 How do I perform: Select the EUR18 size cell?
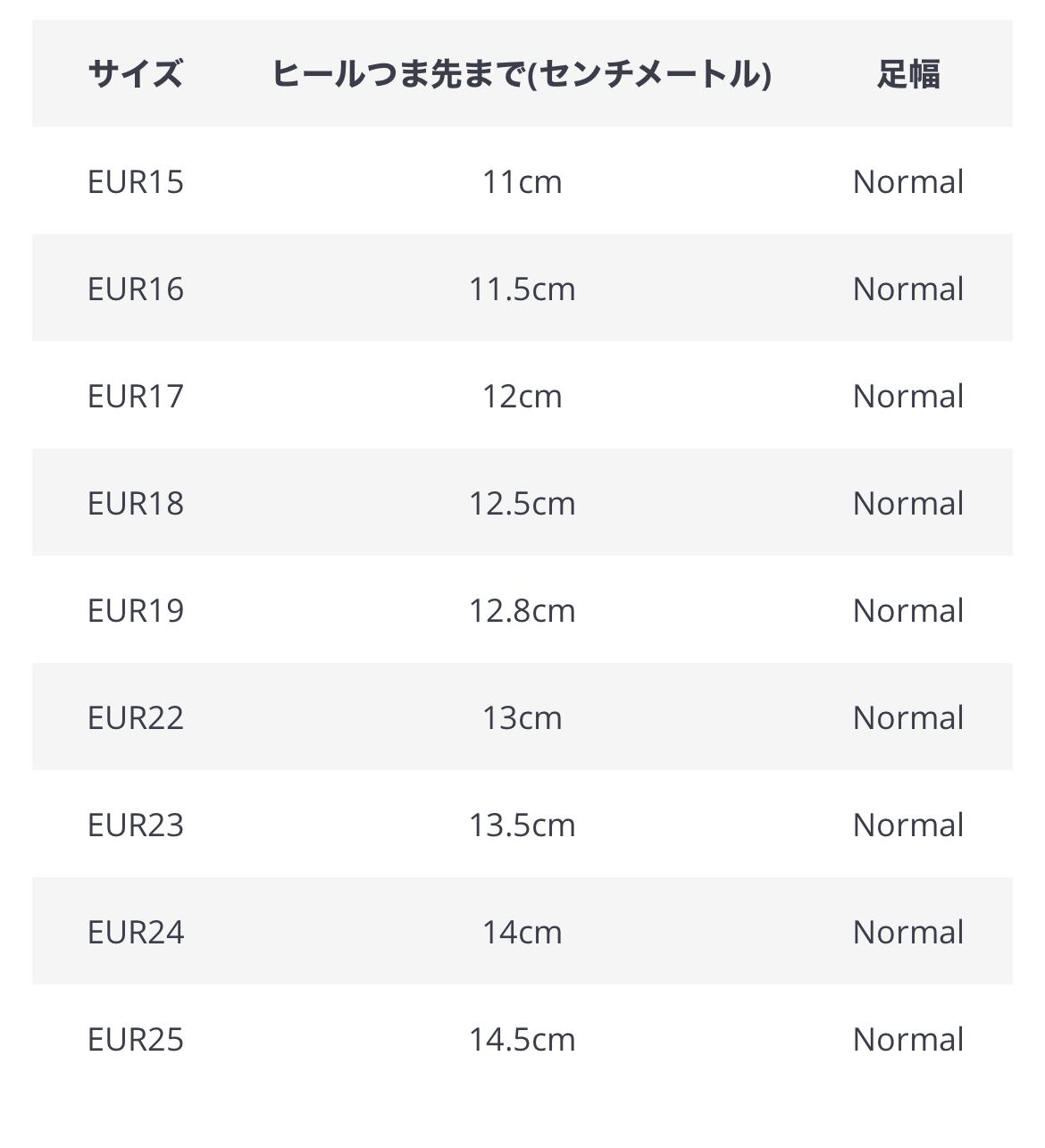point(136,503)
